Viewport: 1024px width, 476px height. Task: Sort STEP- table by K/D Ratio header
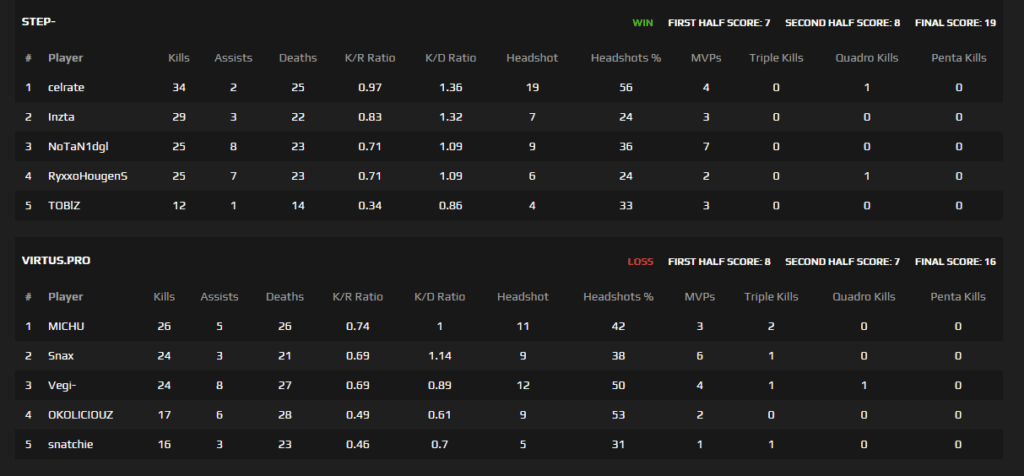coord(450,58)
